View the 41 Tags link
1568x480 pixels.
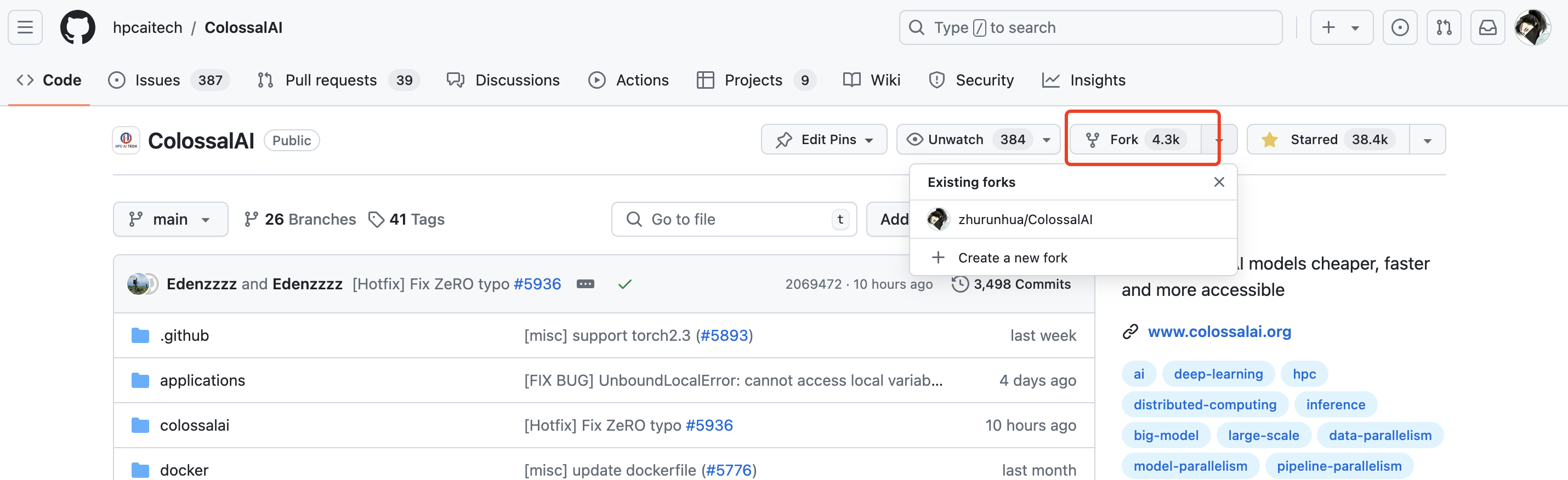click(407, 219)
